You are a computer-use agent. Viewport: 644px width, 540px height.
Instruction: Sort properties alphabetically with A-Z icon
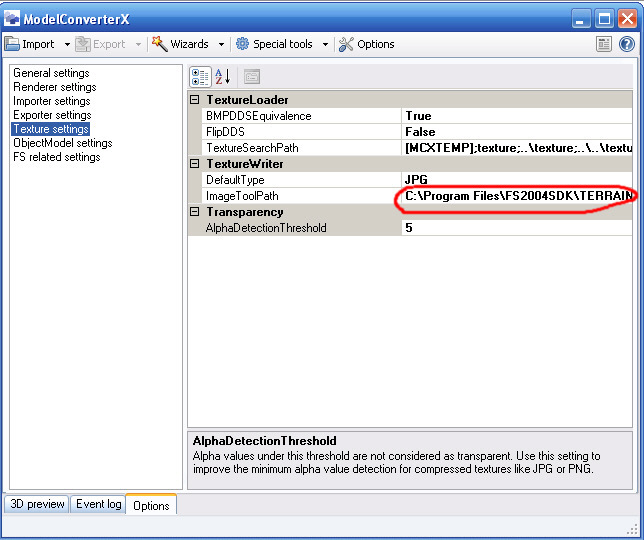[x=223, y=77]
